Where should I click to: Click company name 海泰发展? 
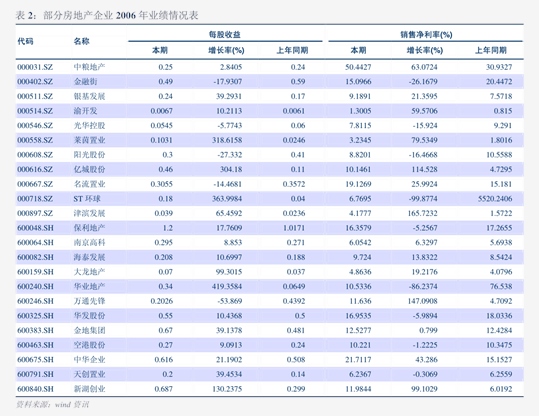click(x=89, y=257)
